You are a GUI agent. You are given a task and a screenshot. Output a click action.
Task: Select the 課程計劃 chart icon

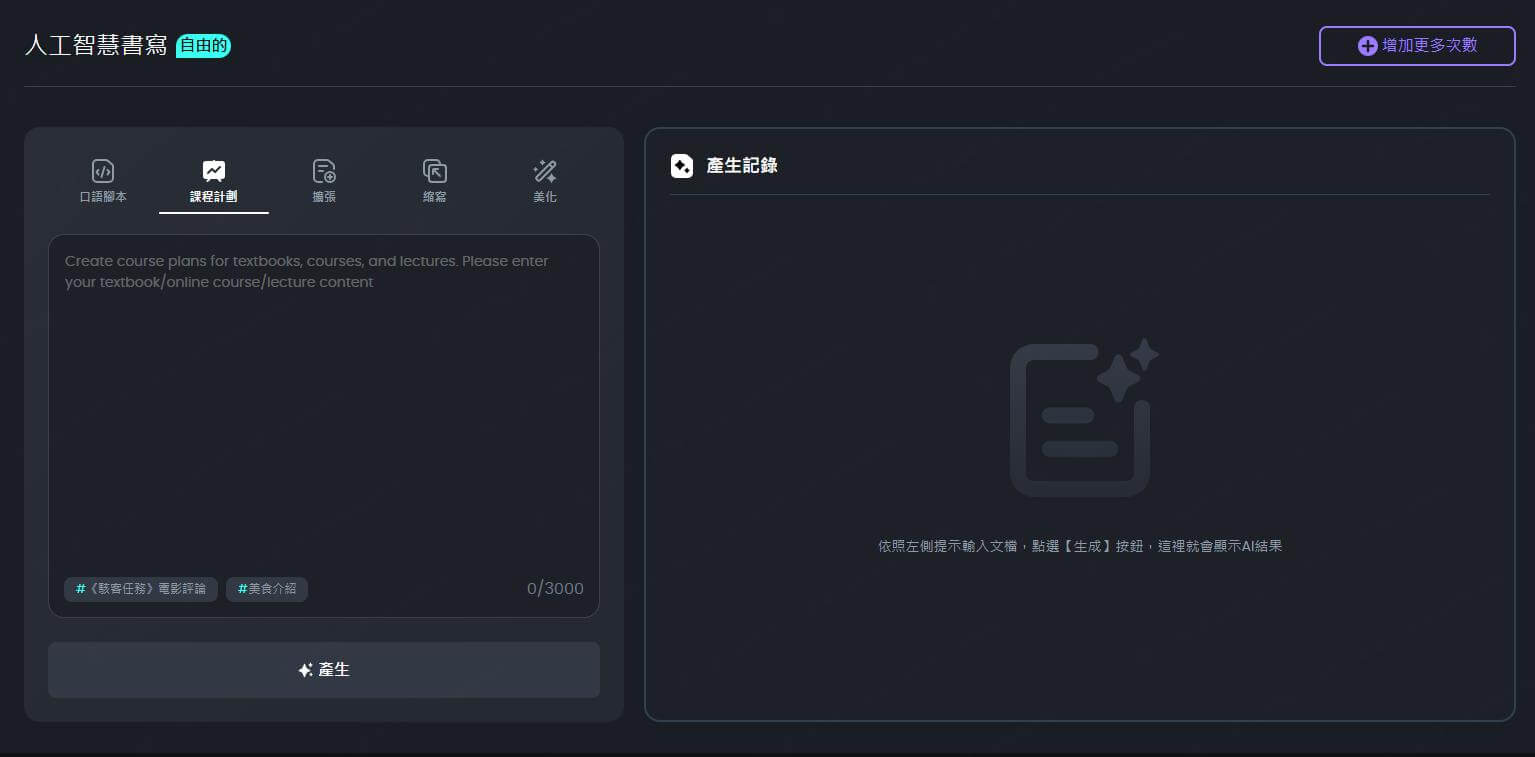(x=214, y=171)
